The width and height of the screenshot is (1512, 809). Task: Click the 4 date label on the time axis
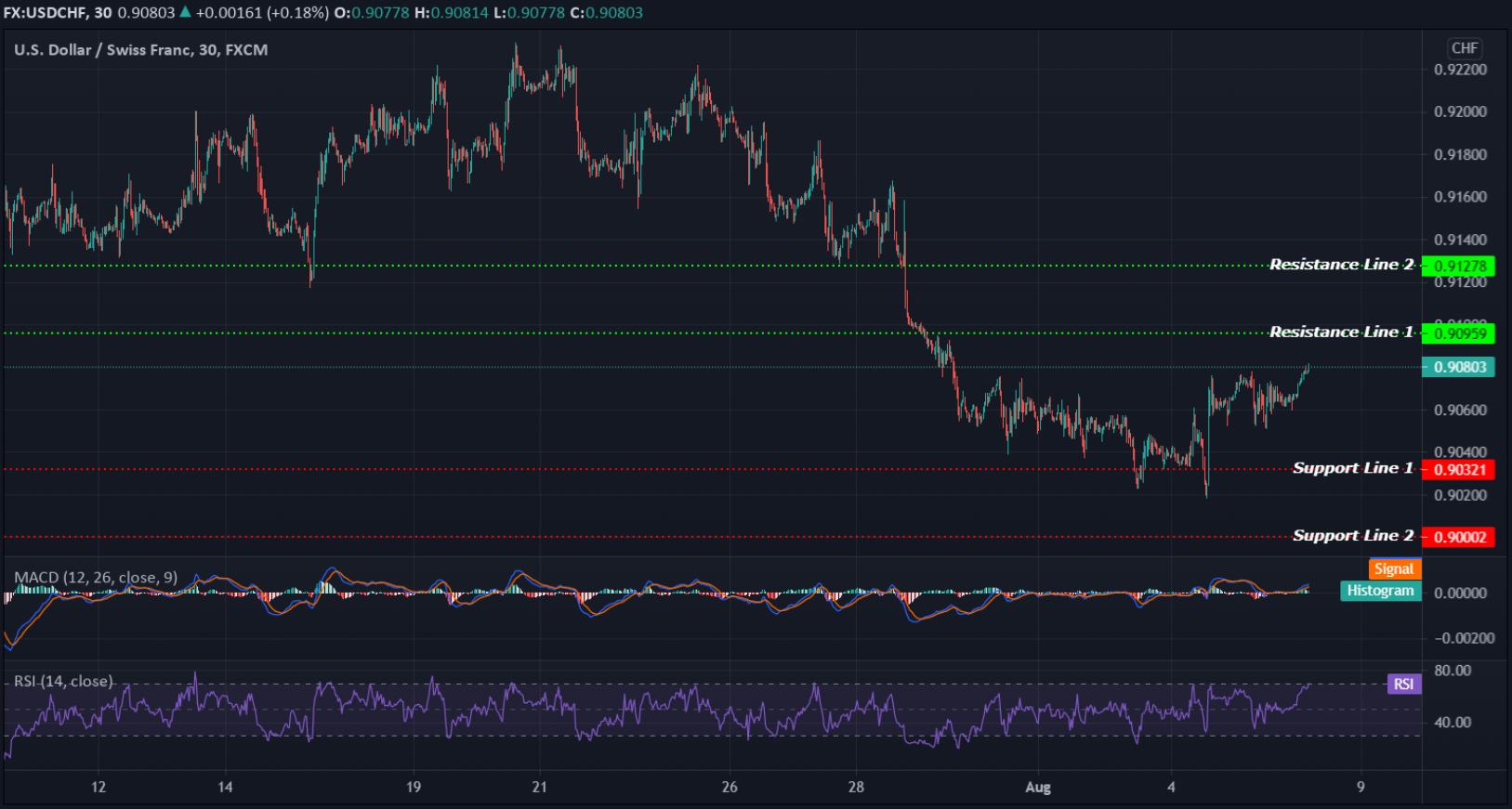(x=1171, y=788)
